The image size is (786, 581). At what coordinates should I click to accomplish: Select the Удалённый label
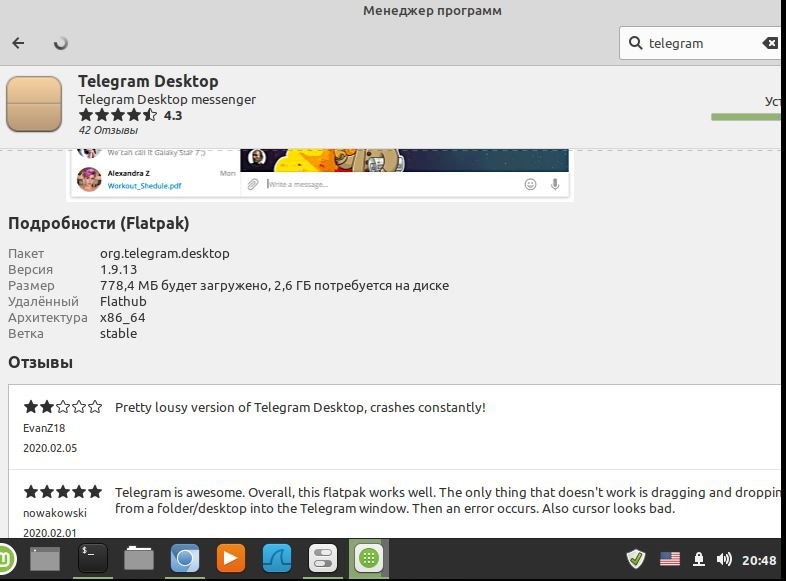(43, 302)
